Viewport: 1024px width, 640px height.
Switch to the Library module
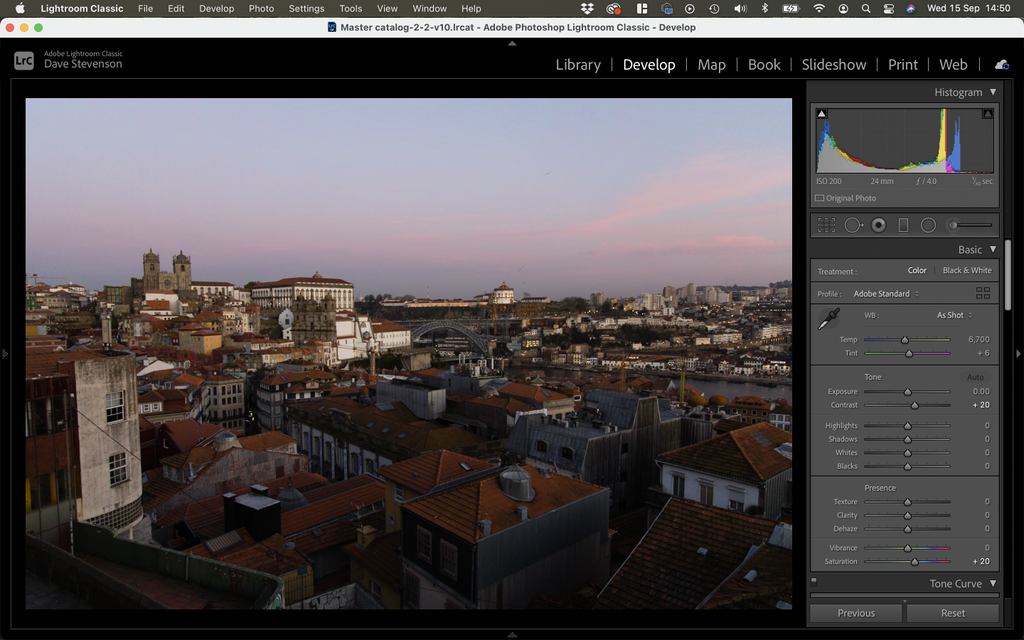(x=578, y=65)
